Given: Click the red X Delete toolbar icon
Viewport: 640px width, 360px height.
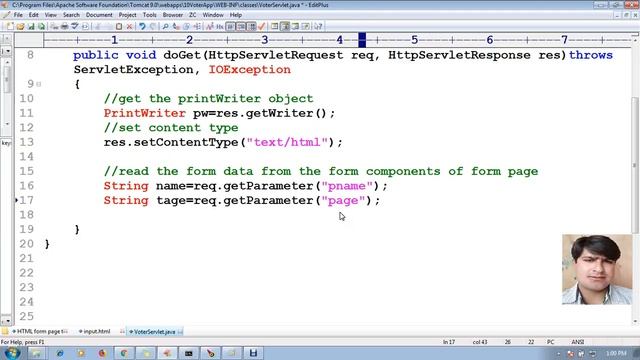Looking at the screenshot, I should 129,27.
